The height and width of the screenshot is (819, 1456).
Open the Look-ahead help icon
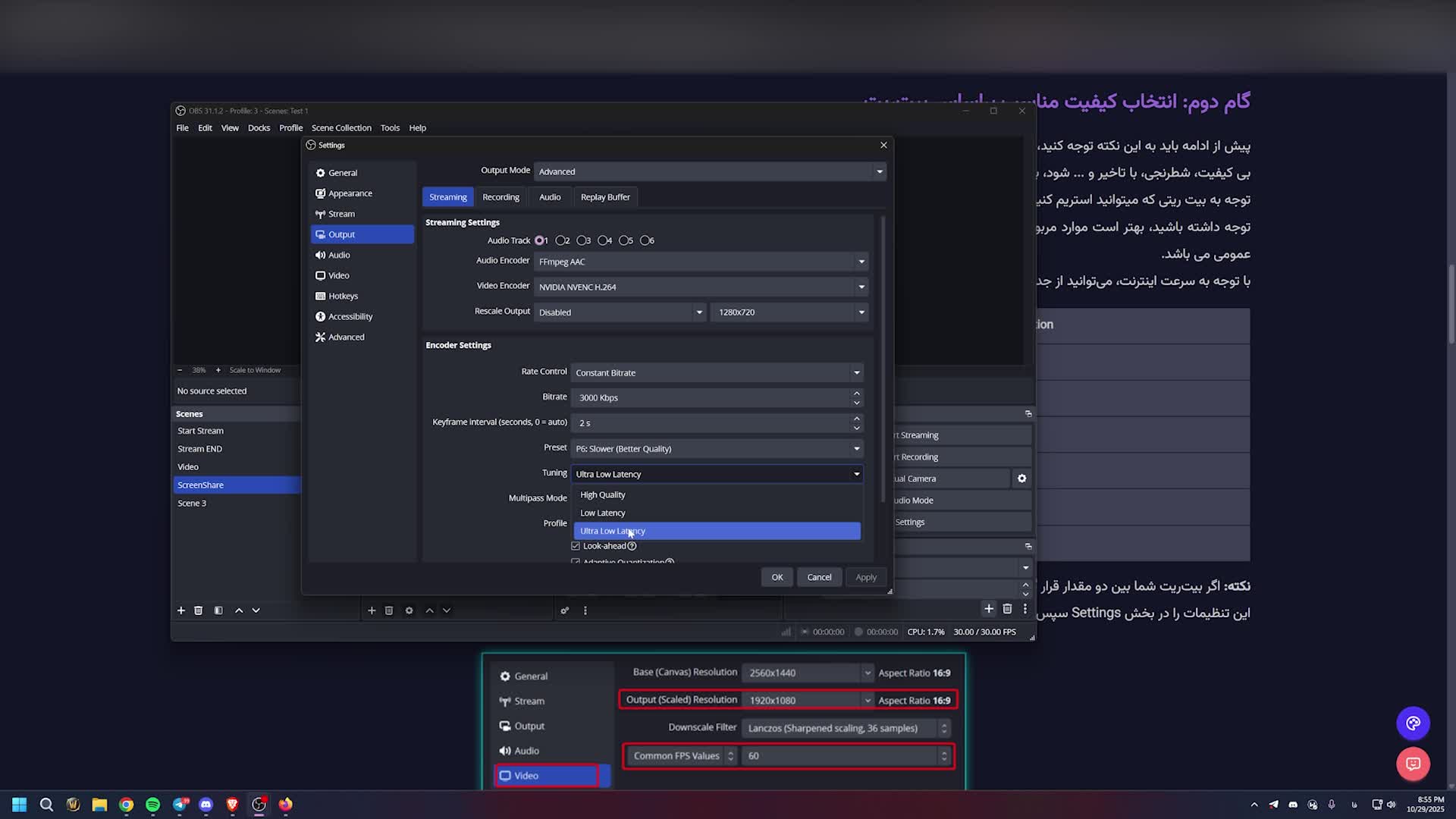632,546
